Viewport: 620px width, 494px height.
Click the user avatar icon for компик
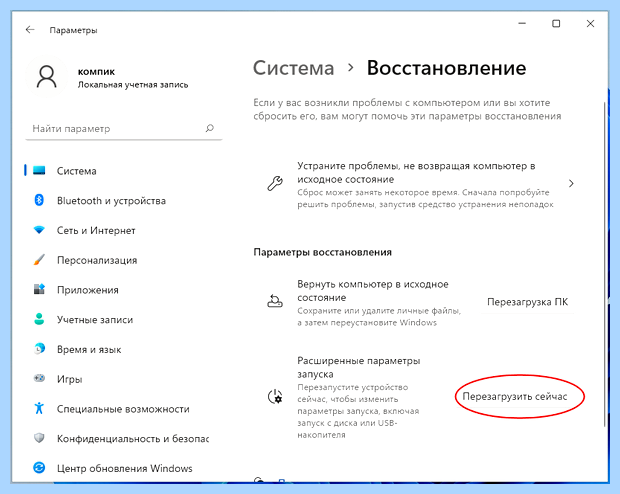point(47,77)
